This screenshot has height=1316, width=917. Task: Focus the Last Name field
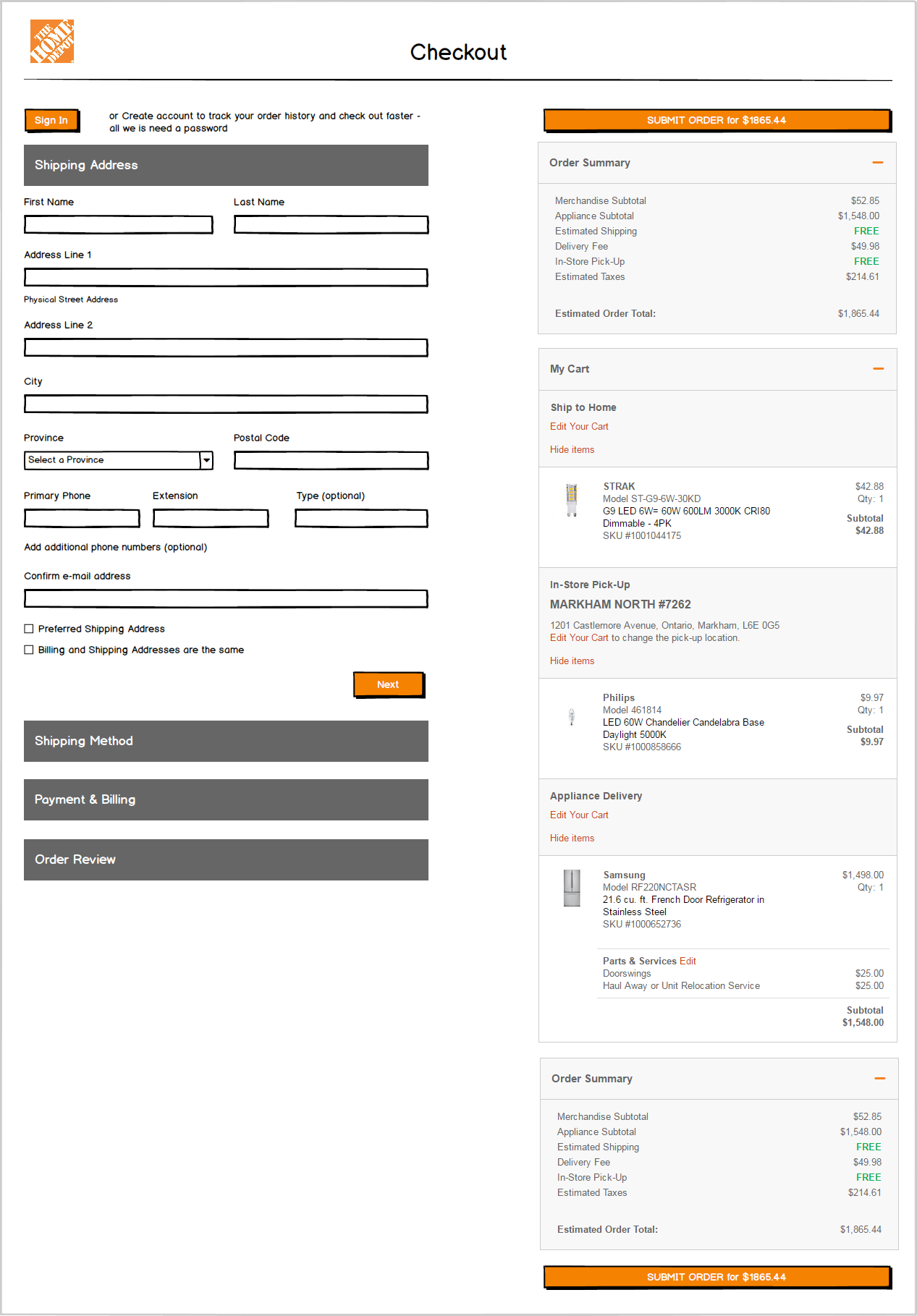click(x=331, y=225)
